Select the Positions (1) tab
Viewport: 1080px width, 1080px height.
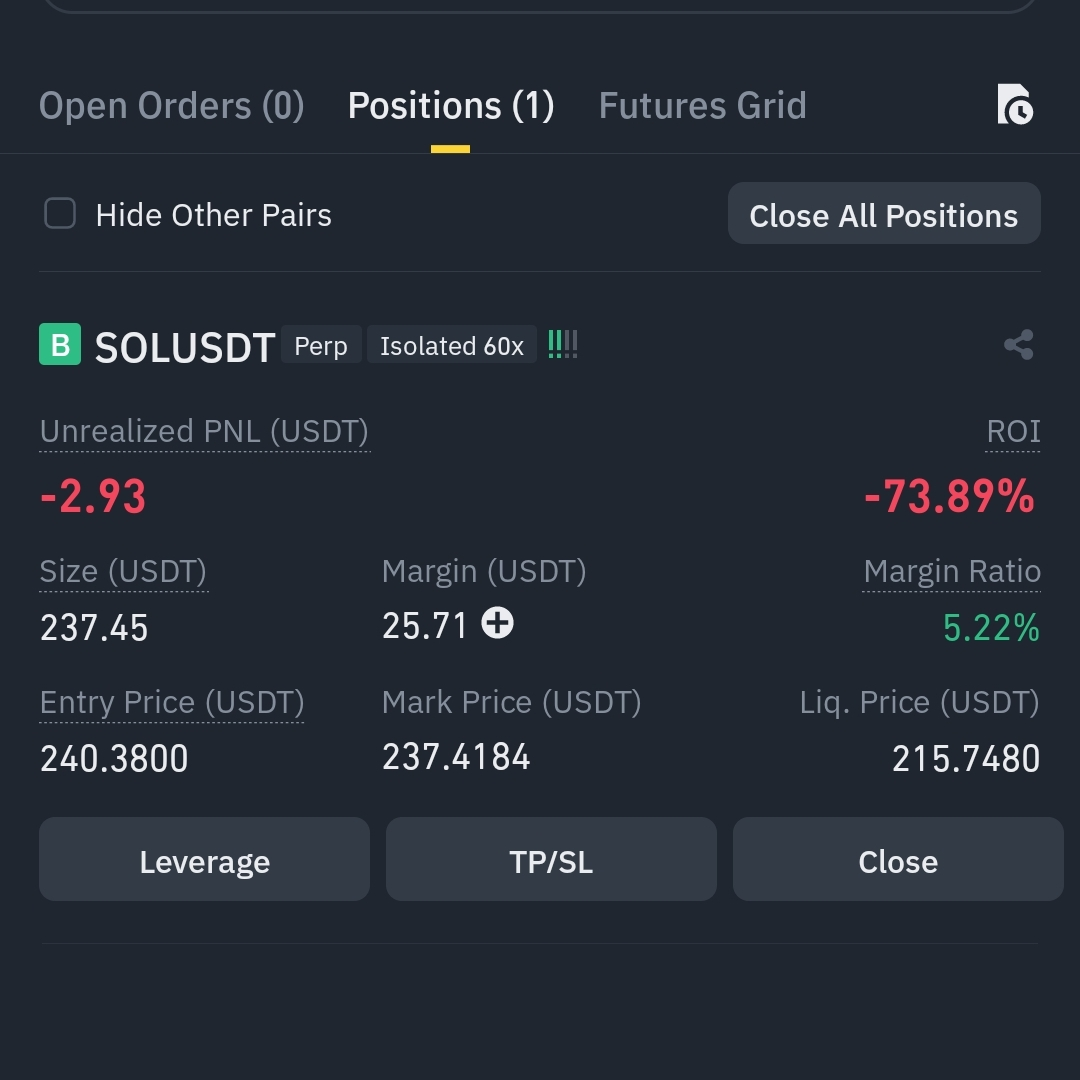(451, 106)
